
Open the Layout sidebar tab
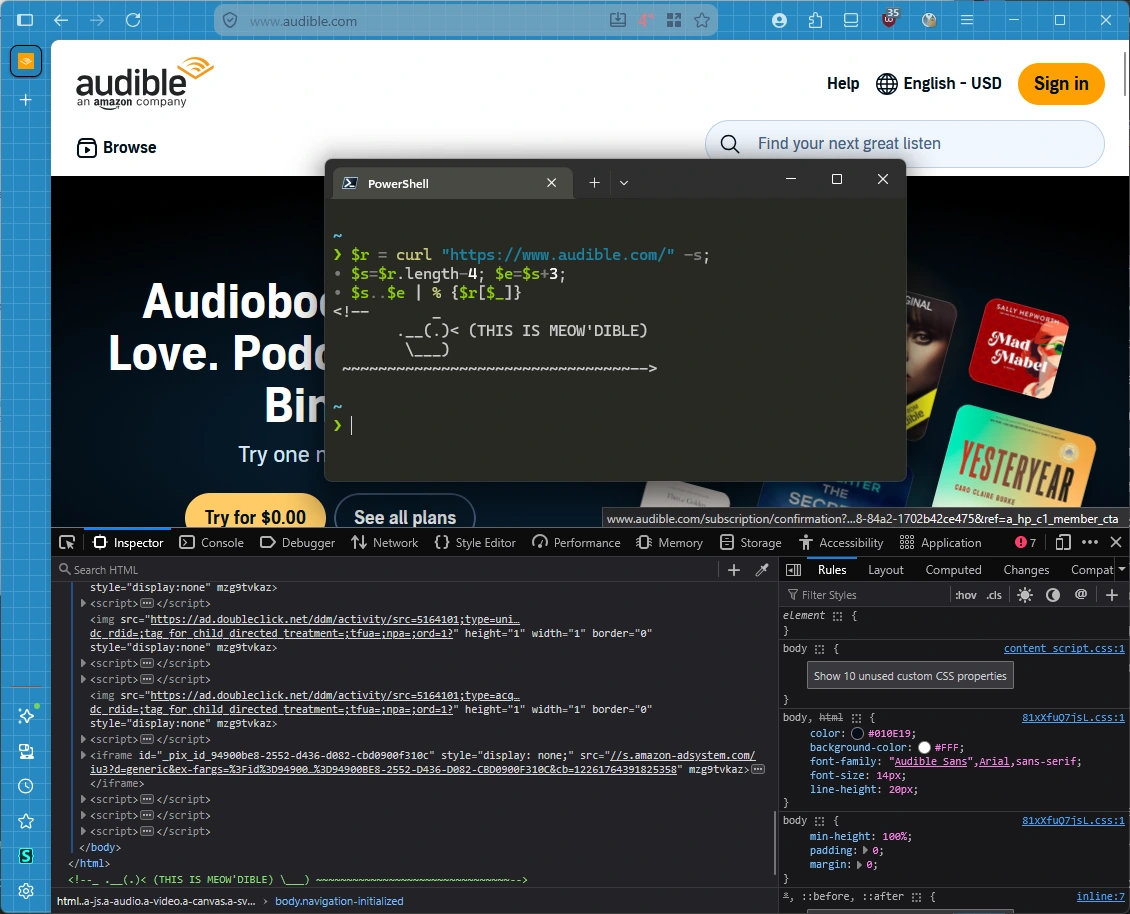point(886,569)
